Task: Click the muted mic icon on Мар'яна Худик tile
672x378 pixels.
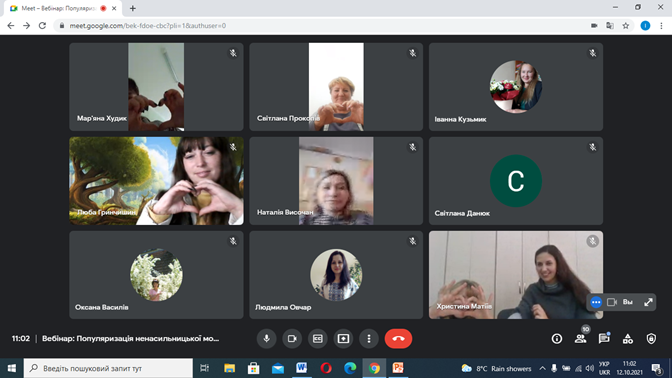Action: click(233, 53)
